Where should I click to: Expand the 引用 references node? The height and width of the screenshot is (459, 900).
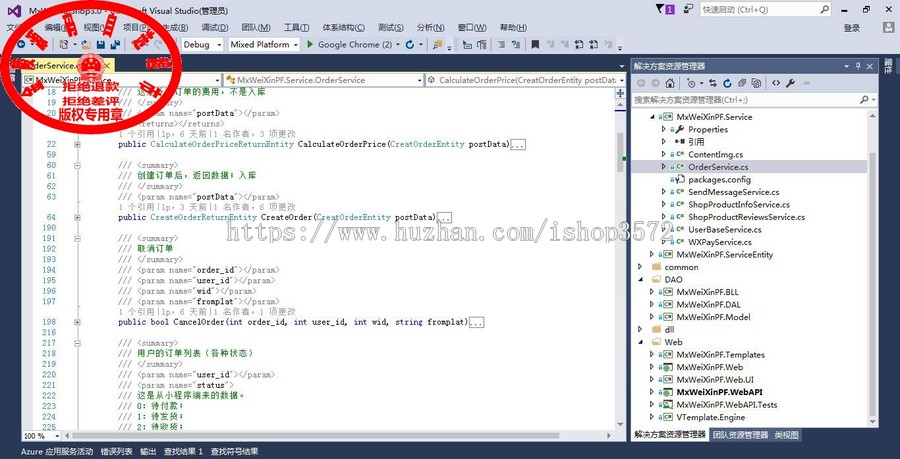(664, 142)
